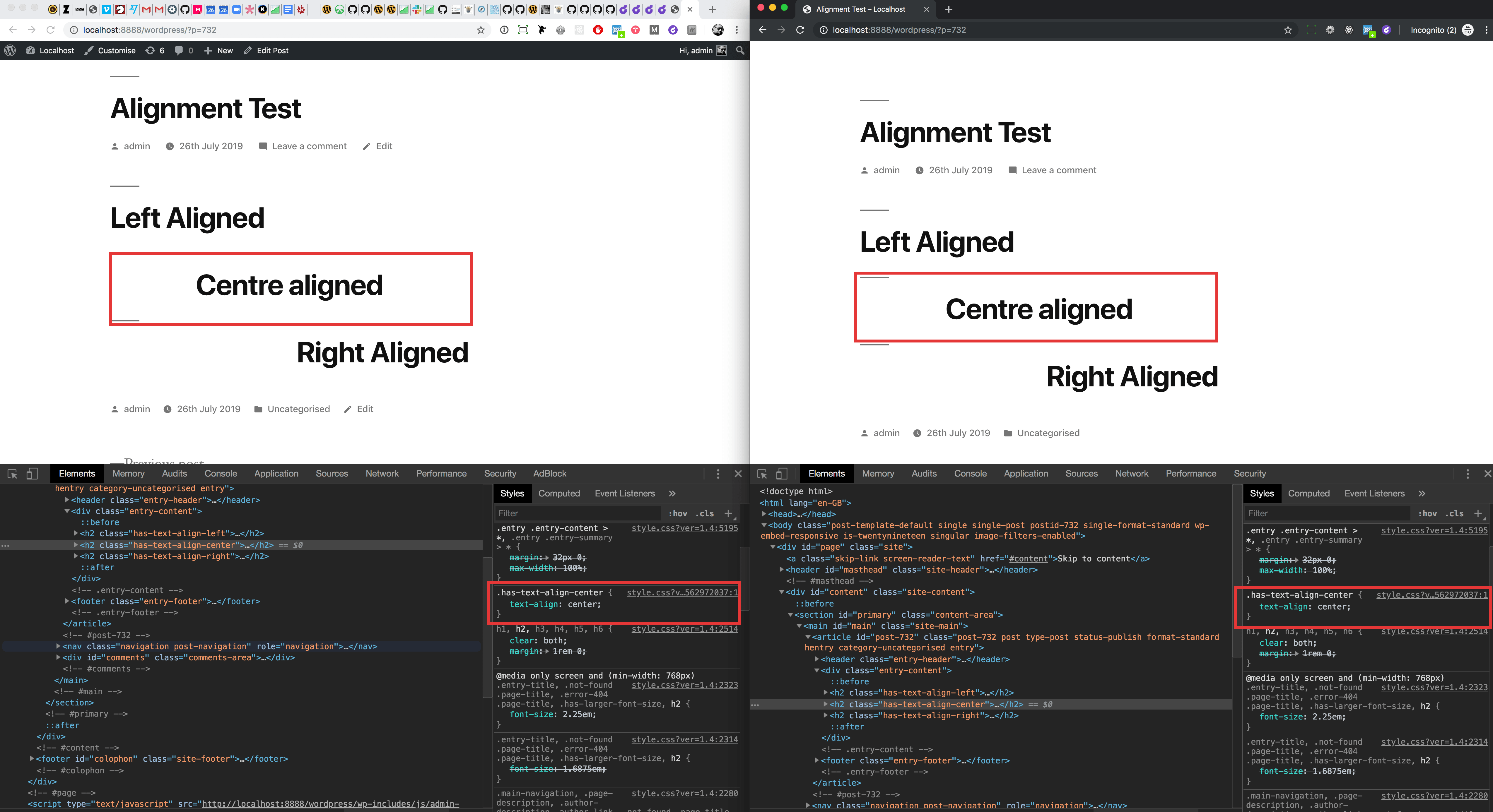Open new tab plus in right browser
The height and width of the screenshot is (812, 1493).
coord(948,9)
